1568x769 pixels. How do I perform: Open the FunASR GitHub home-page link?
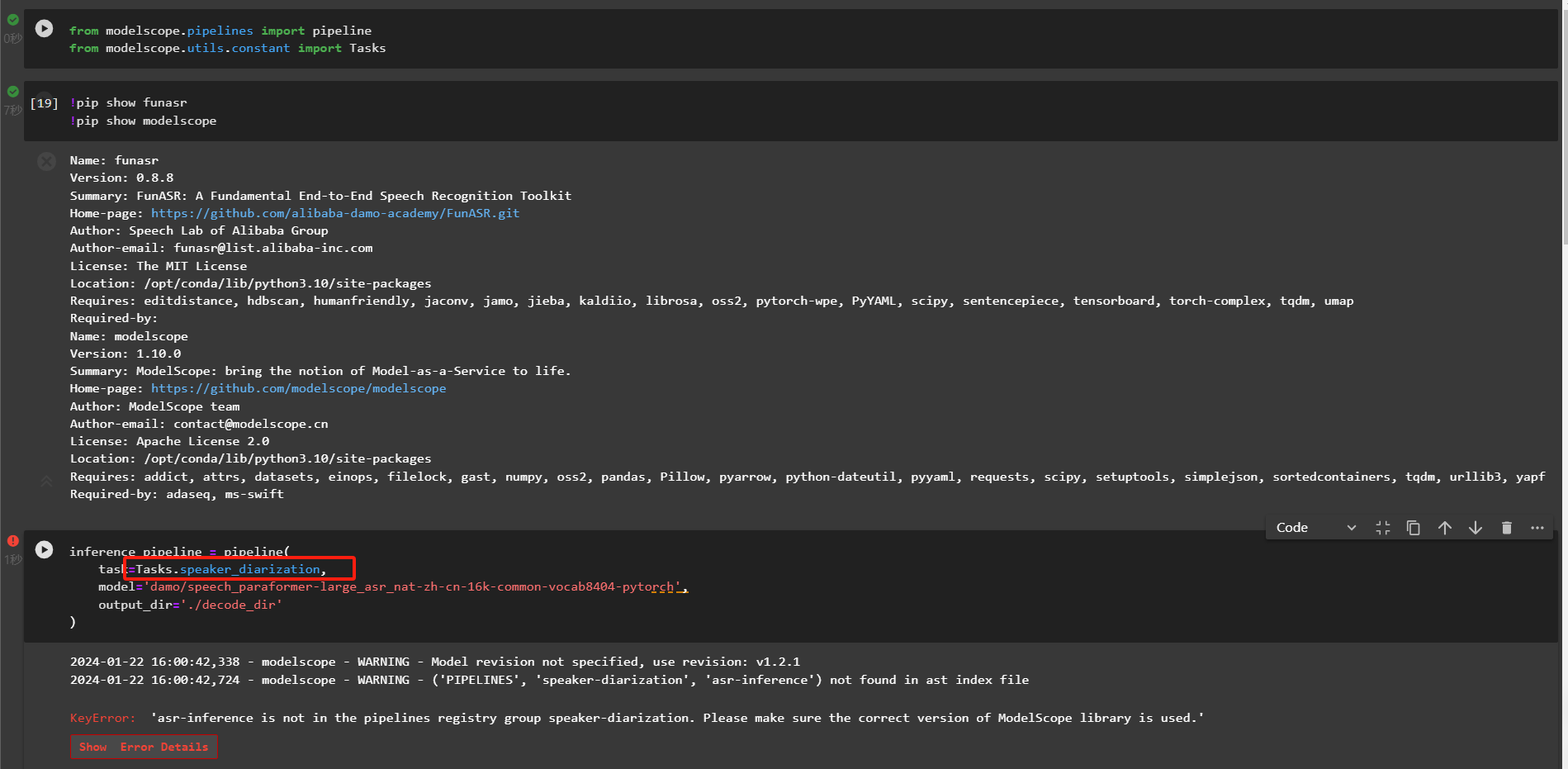335,213
